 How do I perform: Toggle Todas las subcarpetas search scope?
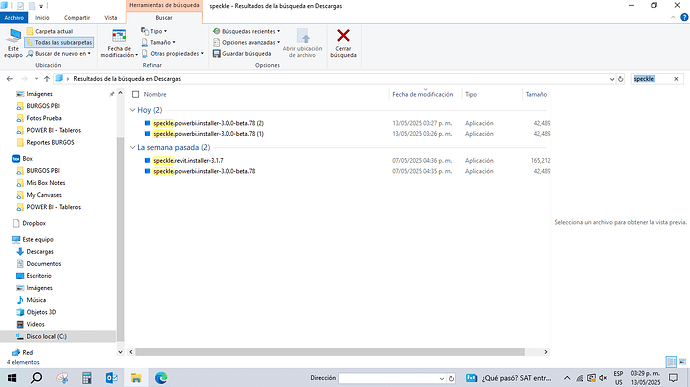tap(59, 42)
